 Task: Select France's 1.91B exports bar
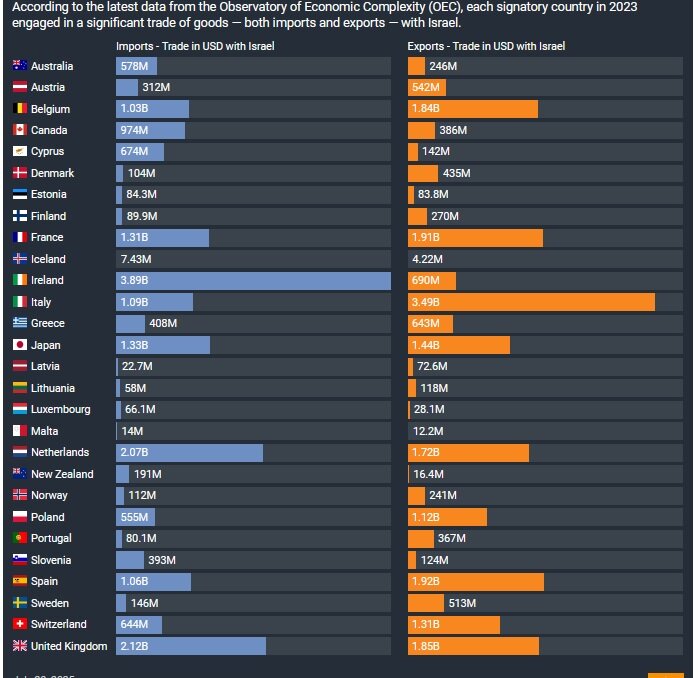(x=475, y=237)
